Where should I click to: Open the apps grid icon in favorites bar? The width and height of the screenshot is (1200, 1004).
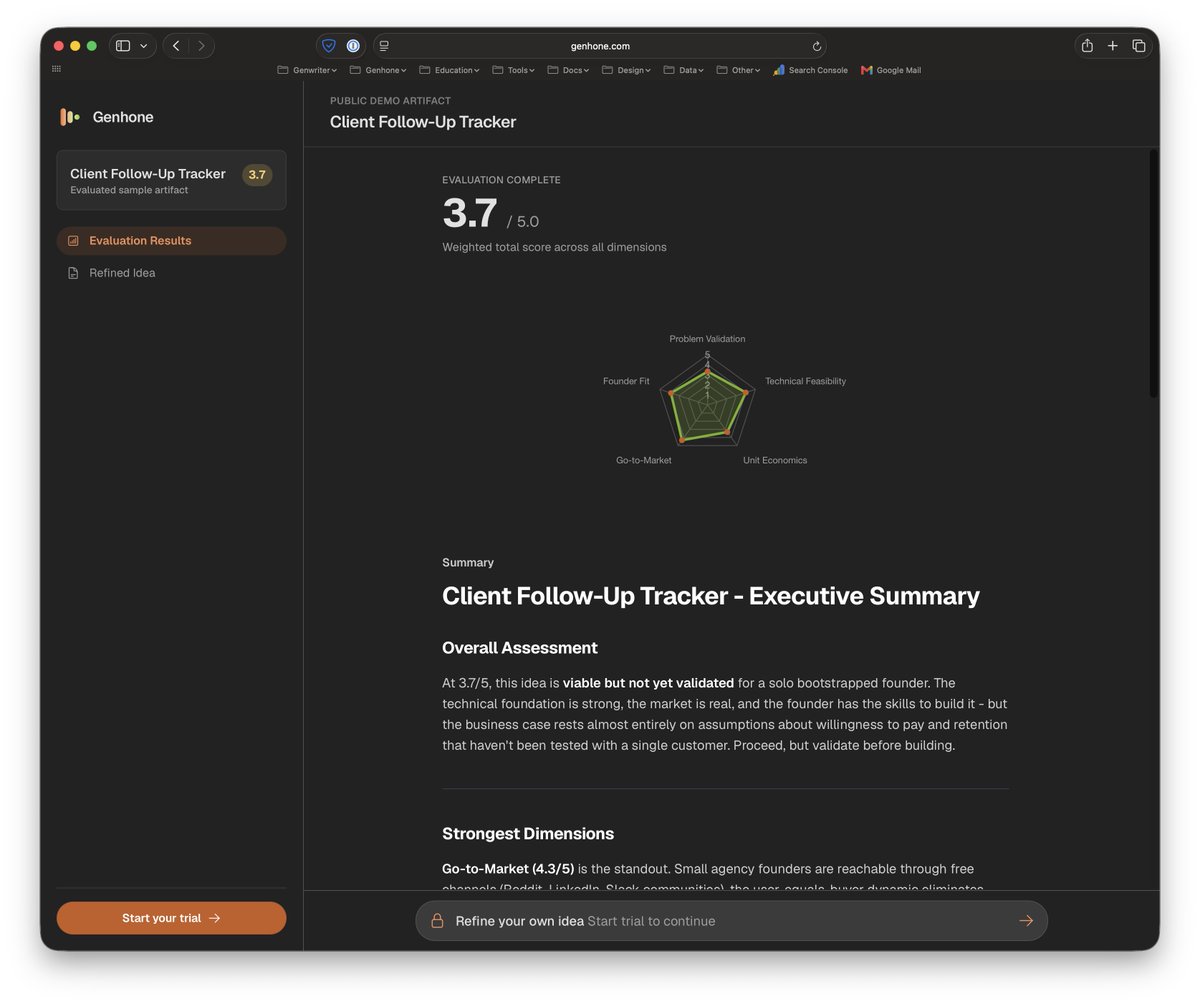click(56, 69)
